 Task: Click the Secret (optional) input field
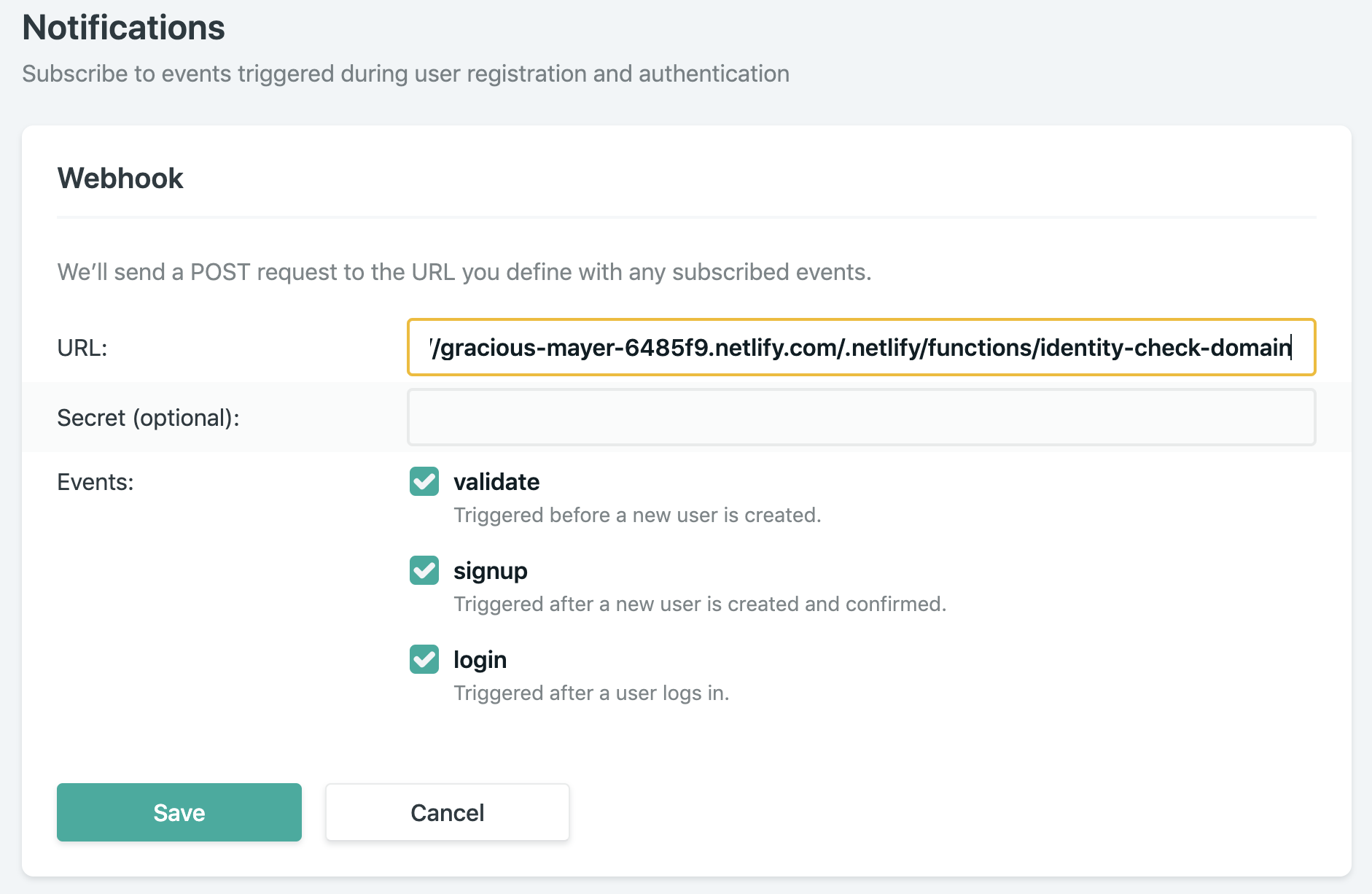click(860, 417)
